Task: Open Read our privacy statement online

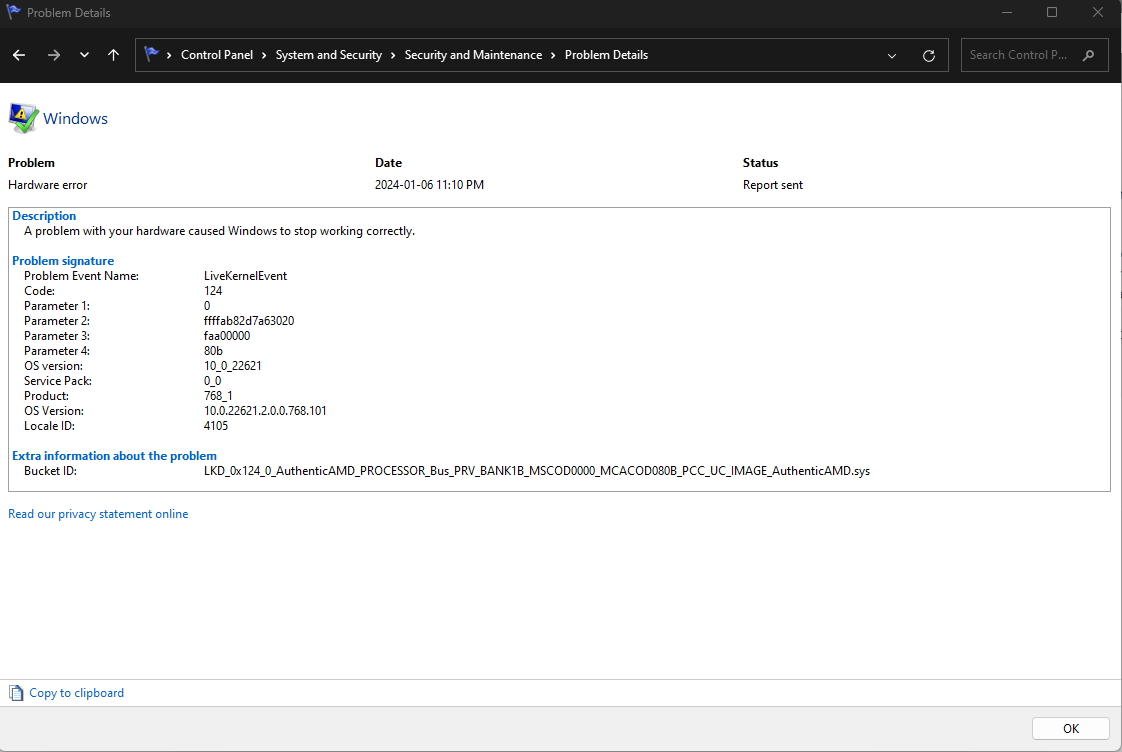Action: pos(98,514)
